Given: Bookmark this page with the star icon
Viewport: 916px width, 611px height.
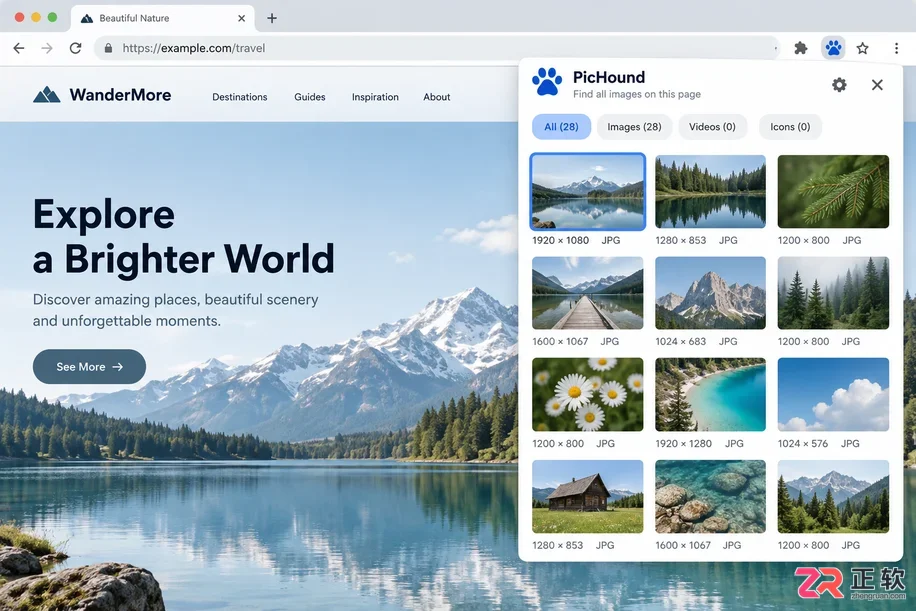Looking at the screenshot, I should click(x=862, y=48).
